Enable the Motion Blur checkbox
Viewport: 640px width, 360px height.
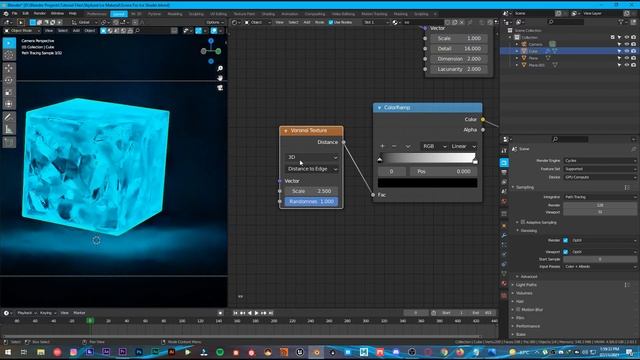point(519,309)
